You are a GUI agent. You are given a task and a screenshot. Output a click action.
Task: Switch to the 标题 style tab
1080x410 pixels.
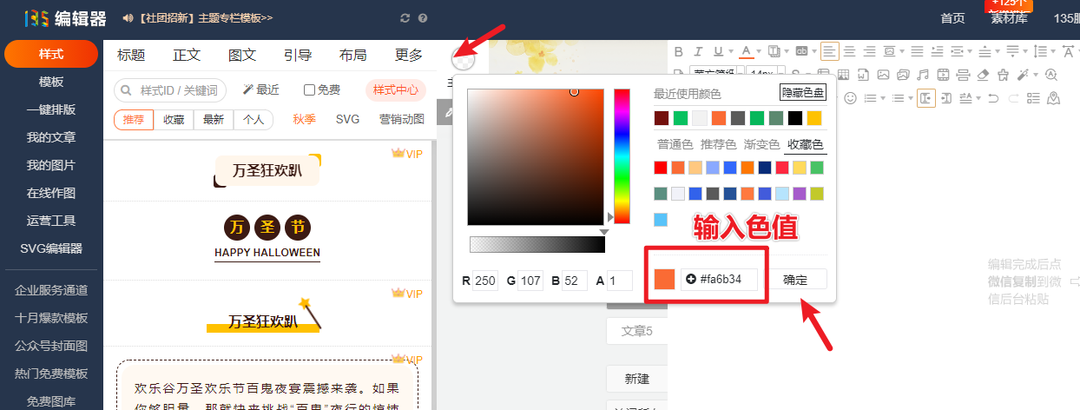coord(131,55)
